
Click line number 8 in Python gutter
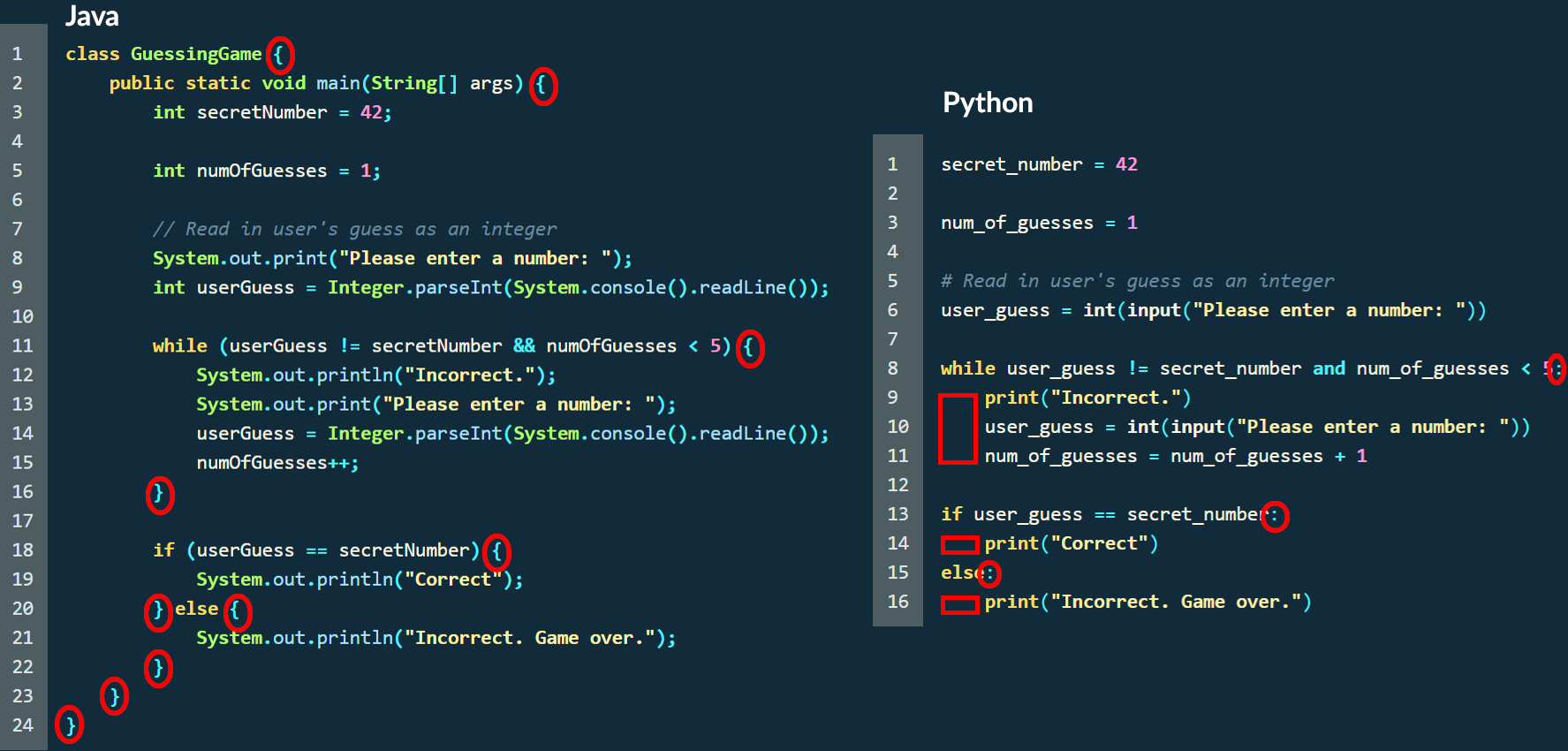coord(892,368)
